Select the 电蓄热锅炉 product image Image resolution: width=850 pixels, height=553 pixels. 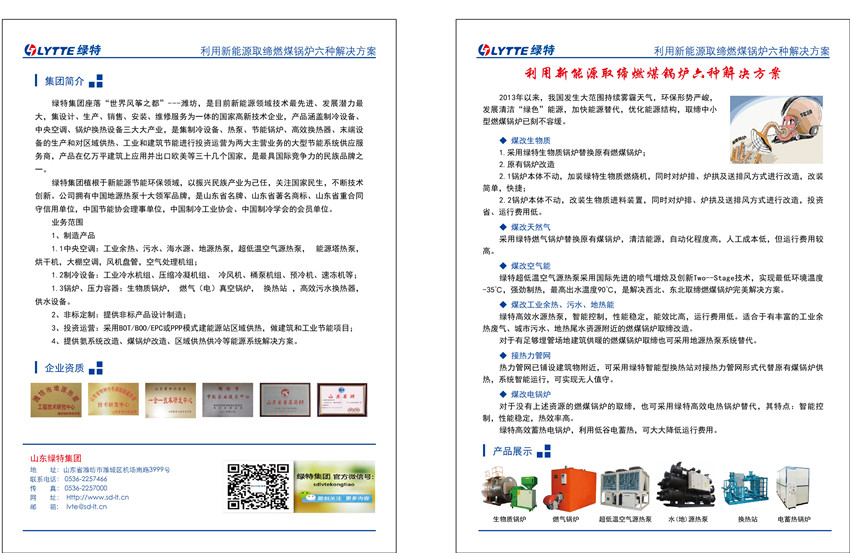click(x=803, y=490)
